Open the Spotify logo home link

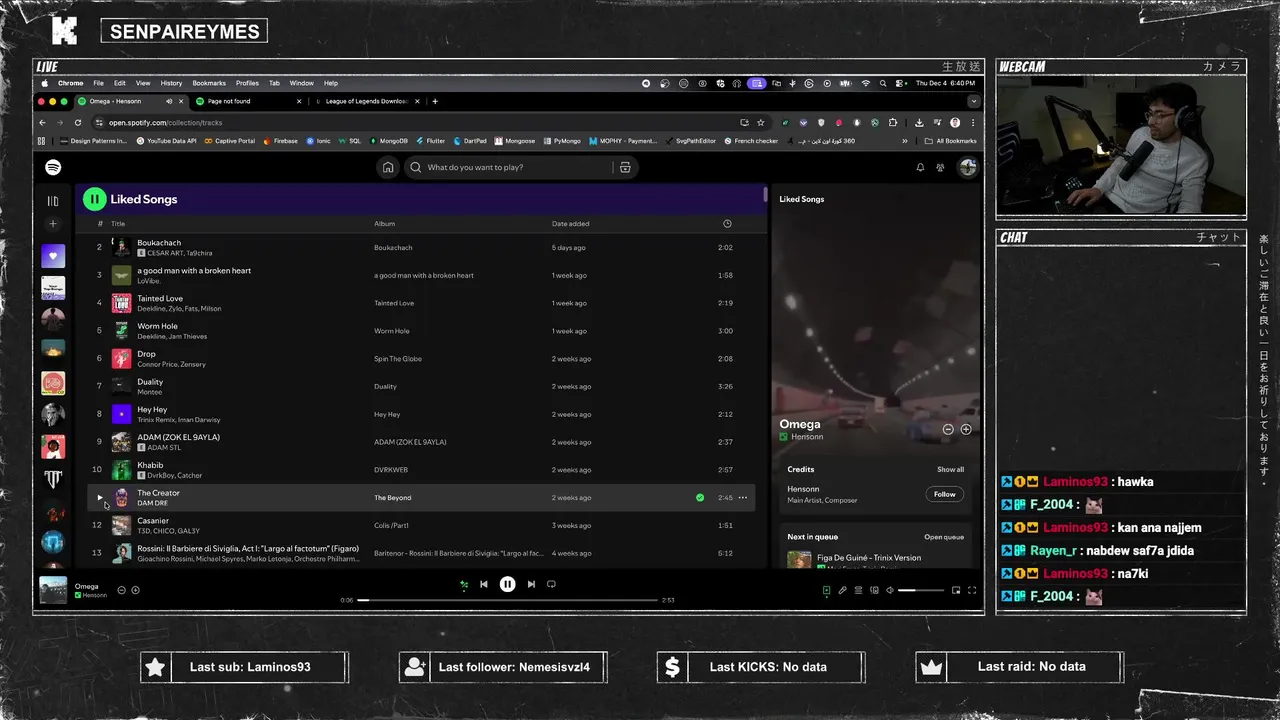[x=53, y=168]
